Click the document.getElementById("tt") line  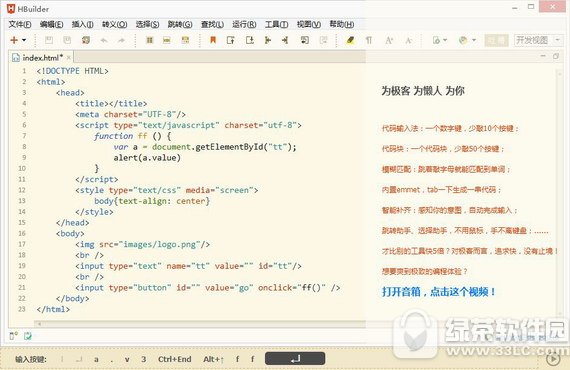(205, 147)
